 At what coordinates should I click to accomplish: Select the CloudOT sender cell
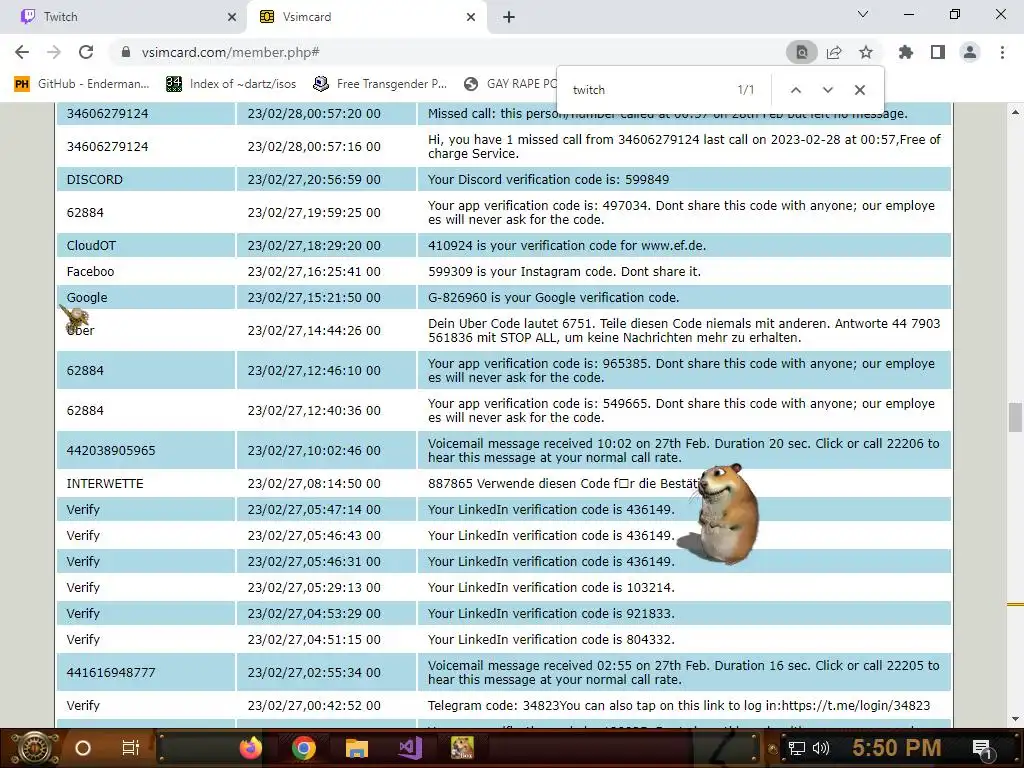point(146,246)
